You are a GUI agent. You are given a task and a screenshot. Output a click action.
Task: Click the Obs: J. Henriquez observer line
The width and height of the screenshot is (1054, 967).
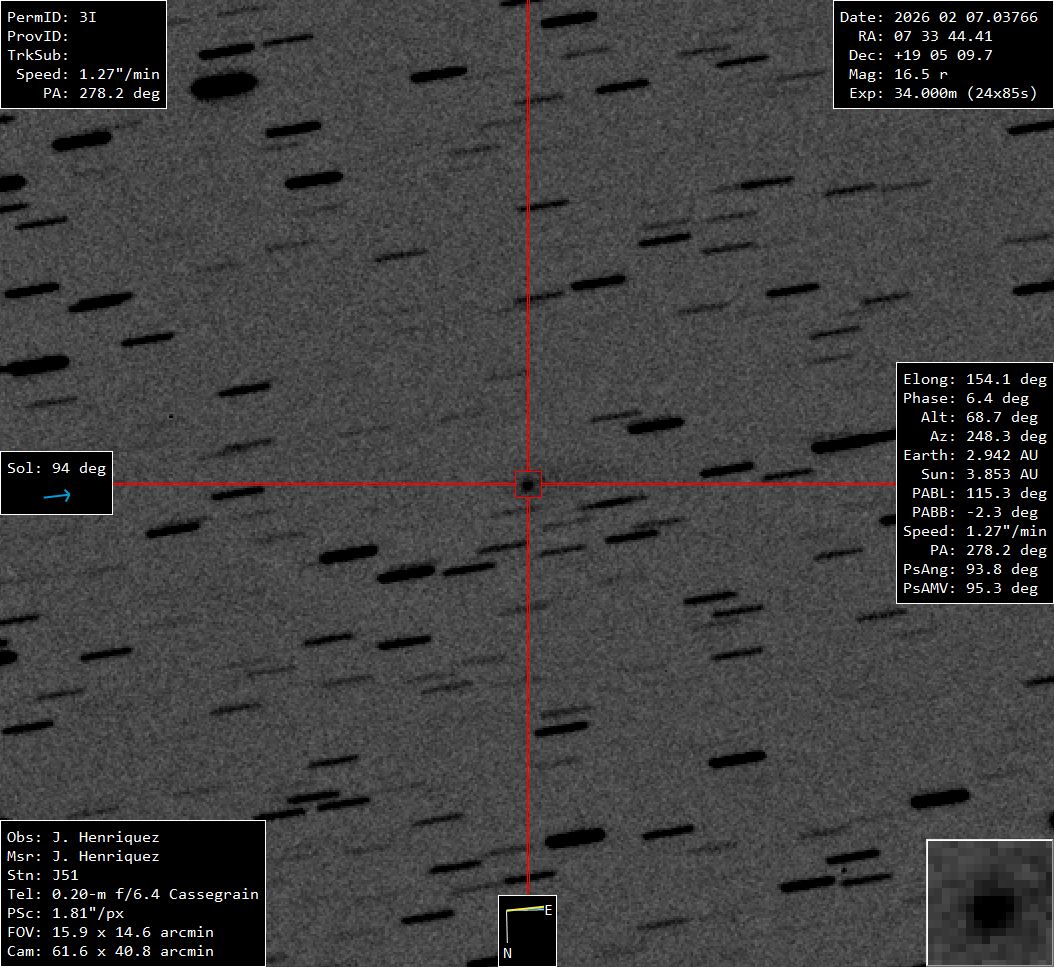click(83, 837)
